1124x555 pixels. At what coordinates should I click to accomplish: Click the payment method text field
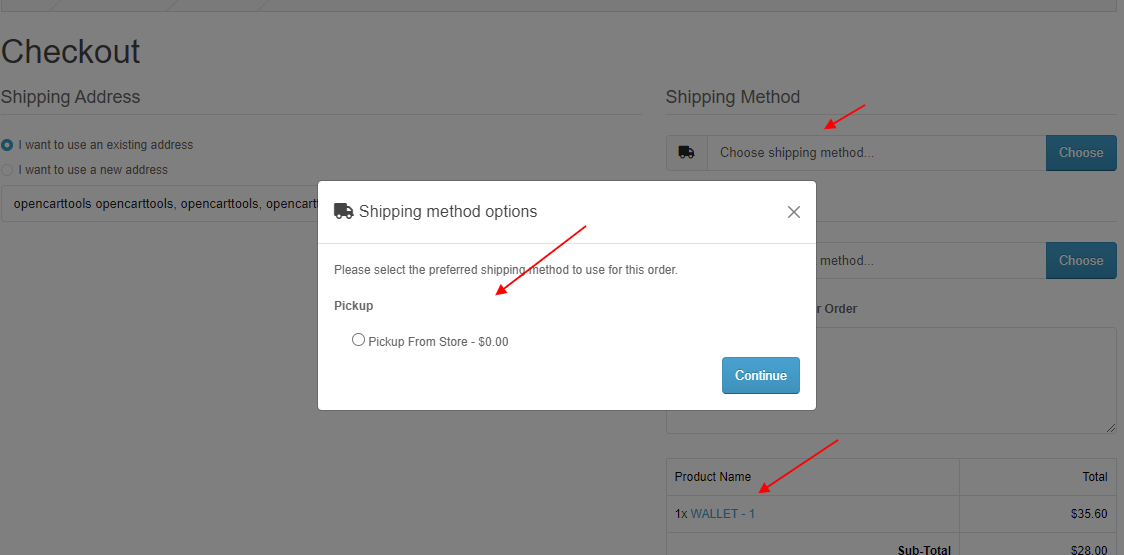tap(930, 260)
